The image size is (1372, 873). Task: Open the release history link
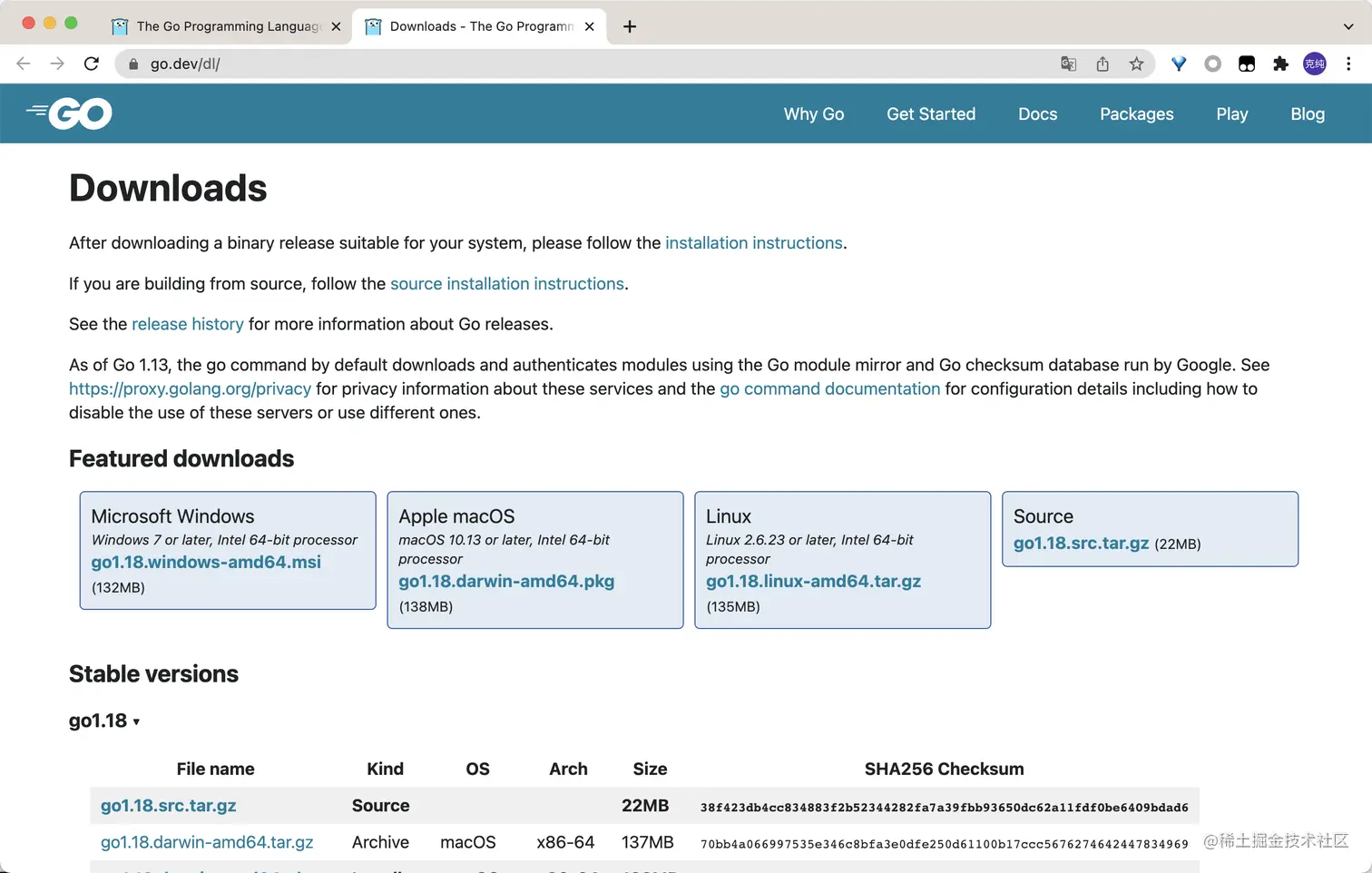pyautogui.click(x=188, y=324)
